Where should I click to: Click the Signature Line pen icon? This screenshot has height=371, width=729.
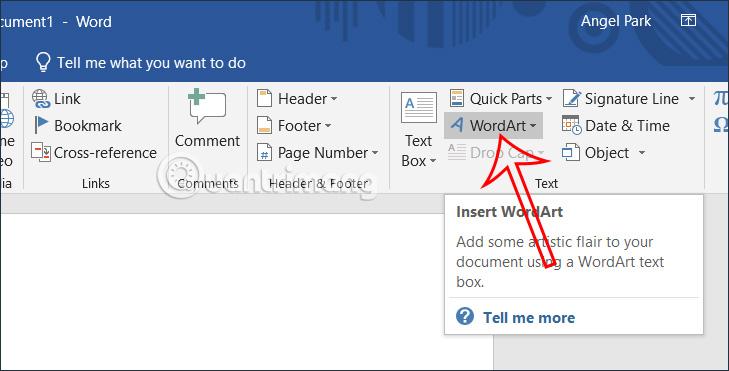[571, 99]
